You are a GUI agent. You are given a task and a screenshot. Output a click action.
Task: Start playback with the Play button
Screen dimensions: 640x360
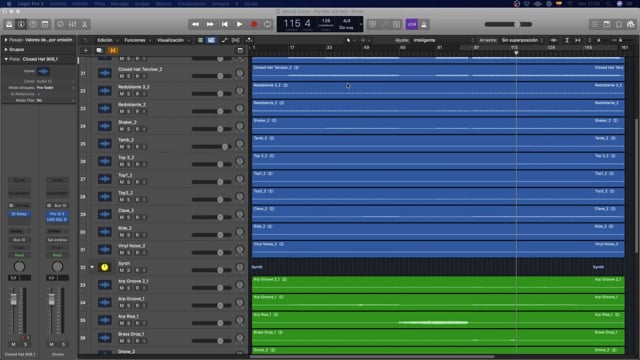[239, 24]
